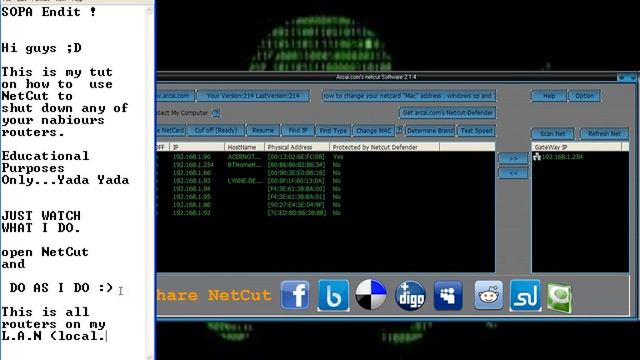Open the Help button in NetCut
This screenshot has height=360, width=640.
coord(549,96)
